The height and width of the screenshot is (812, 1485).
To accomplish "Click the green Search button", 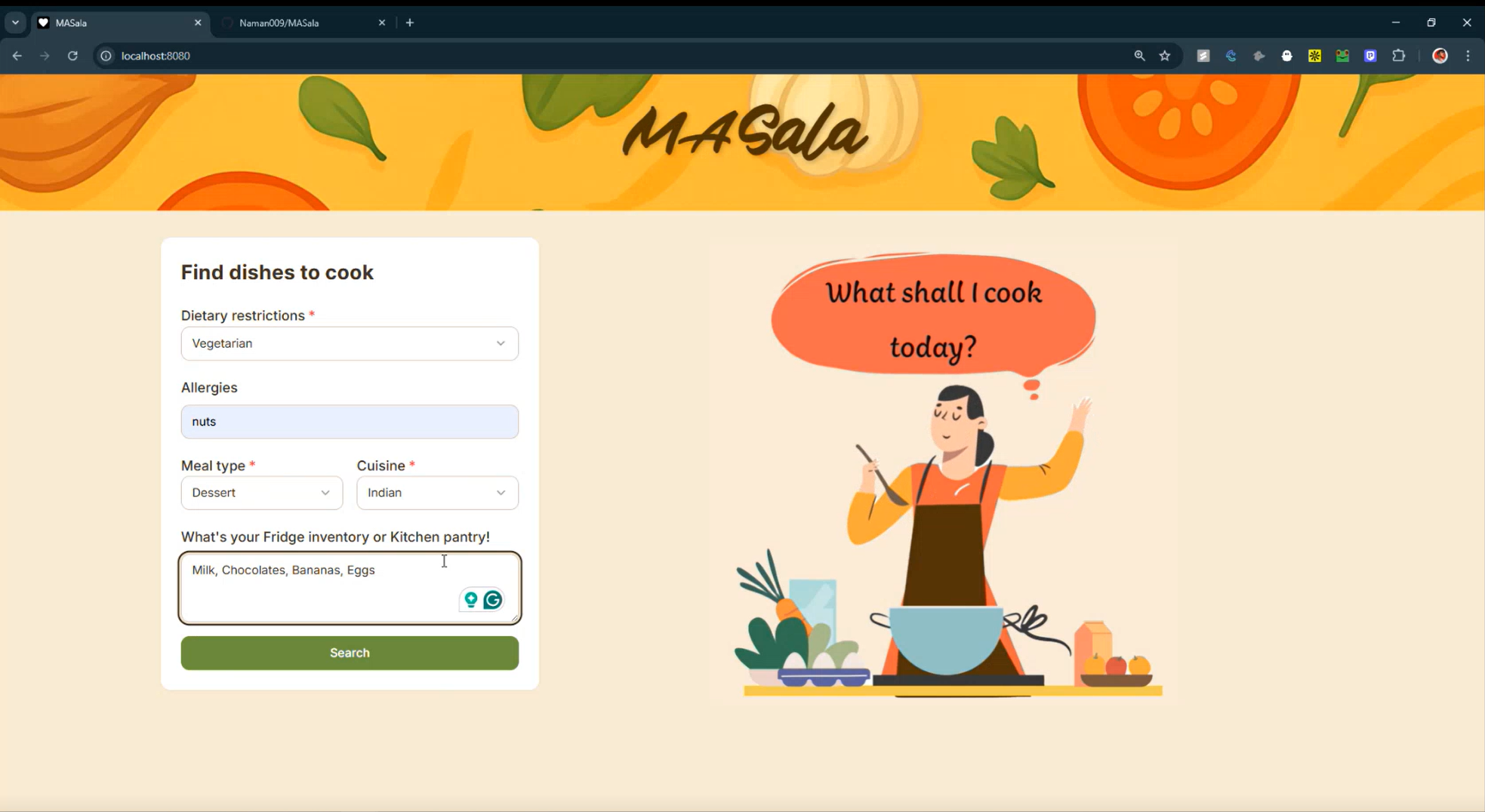I will [350, 653].
